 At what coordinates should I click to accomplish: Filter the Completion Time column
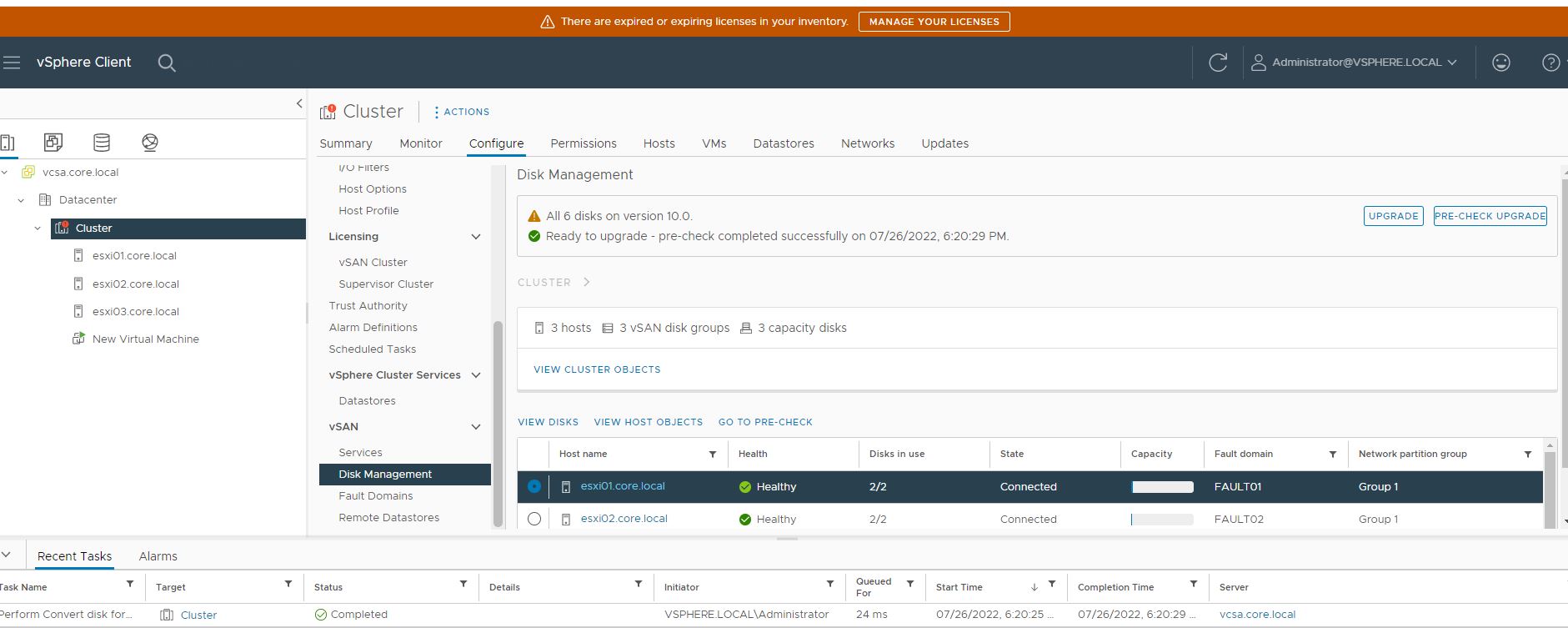(x=1194, y=584)
